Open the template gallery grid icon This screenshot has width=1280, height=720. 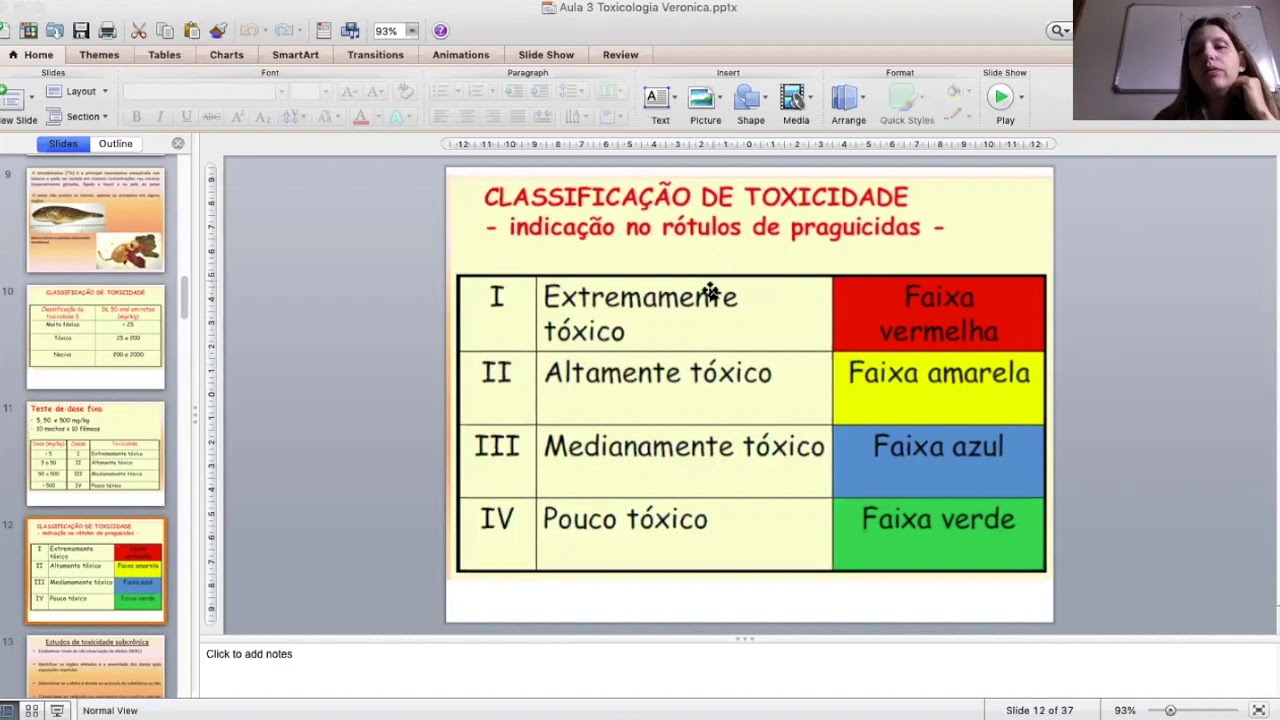tap(29, 31)
